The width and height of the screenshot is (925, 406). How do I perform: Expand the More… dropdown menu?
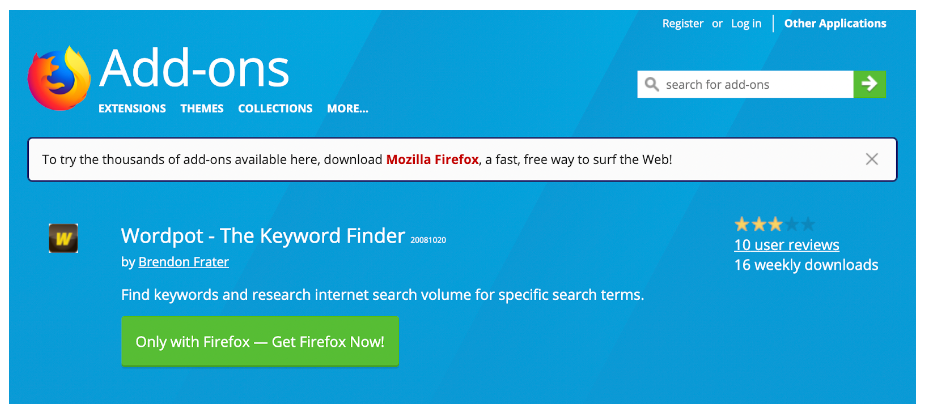coord(347,109)
